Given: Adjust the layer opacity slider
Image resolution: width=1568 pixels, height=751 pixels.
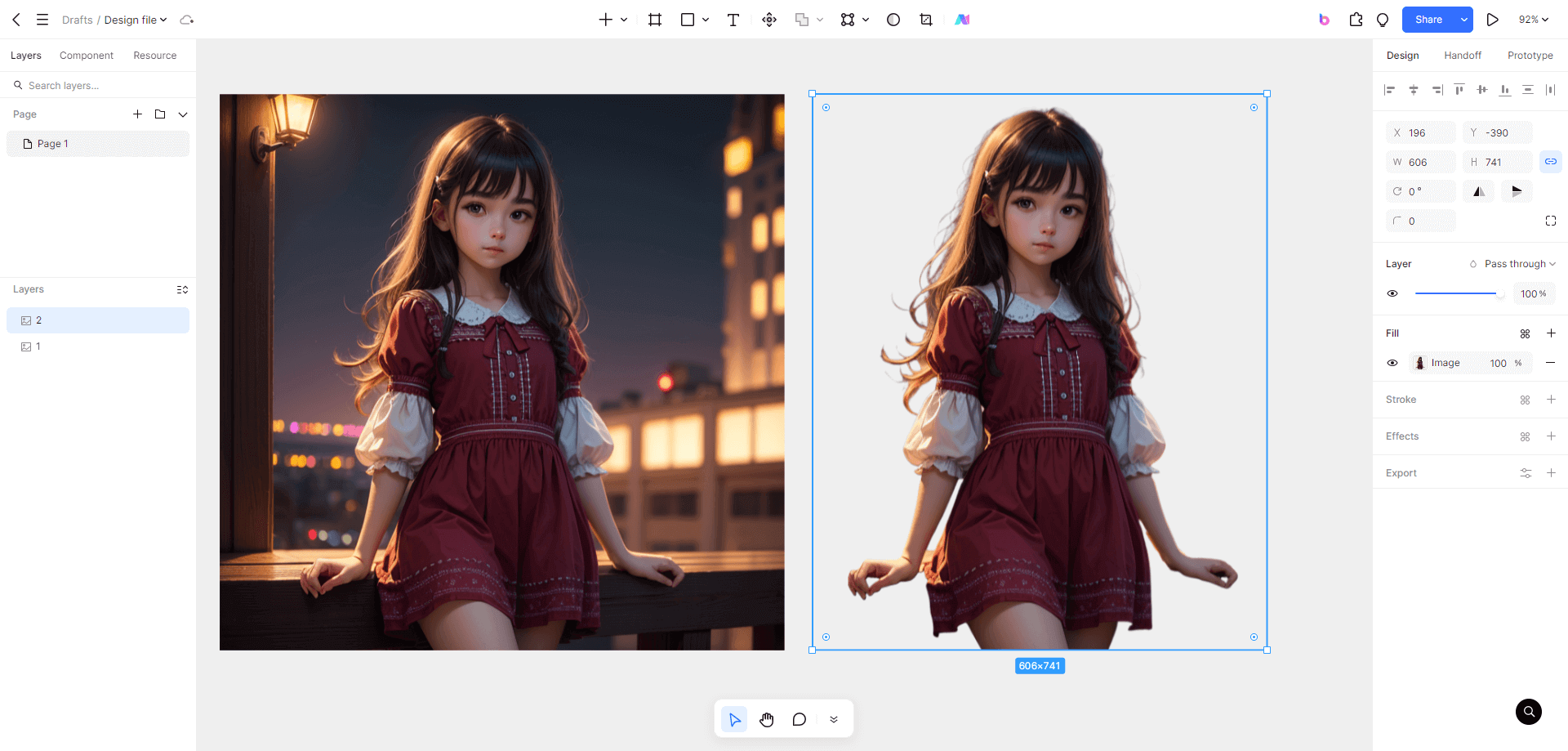Looking at the screenshot, I should pos(1460,293).
